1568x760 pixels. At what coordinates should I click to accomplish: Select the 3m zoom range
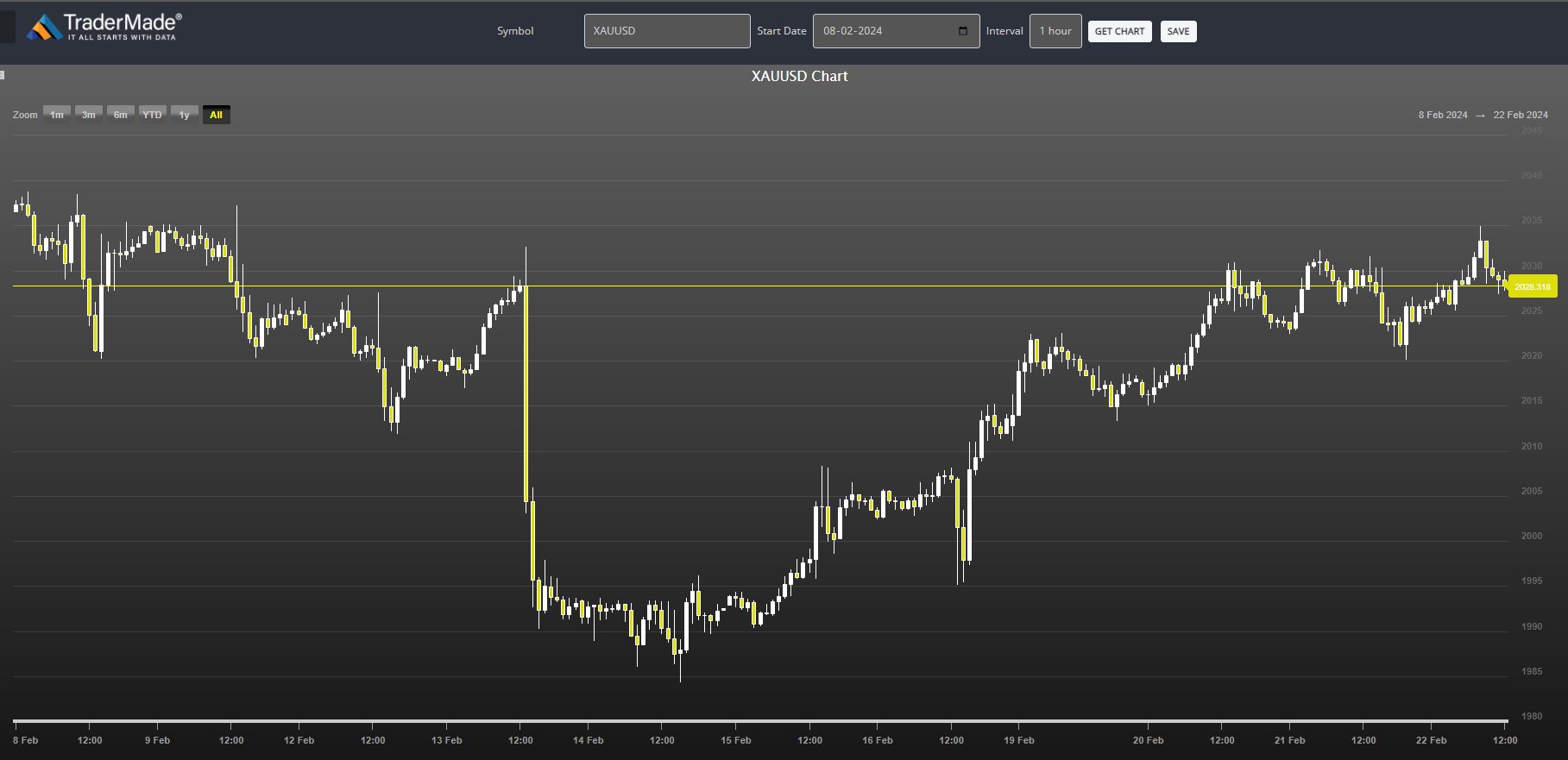(89, 115)
